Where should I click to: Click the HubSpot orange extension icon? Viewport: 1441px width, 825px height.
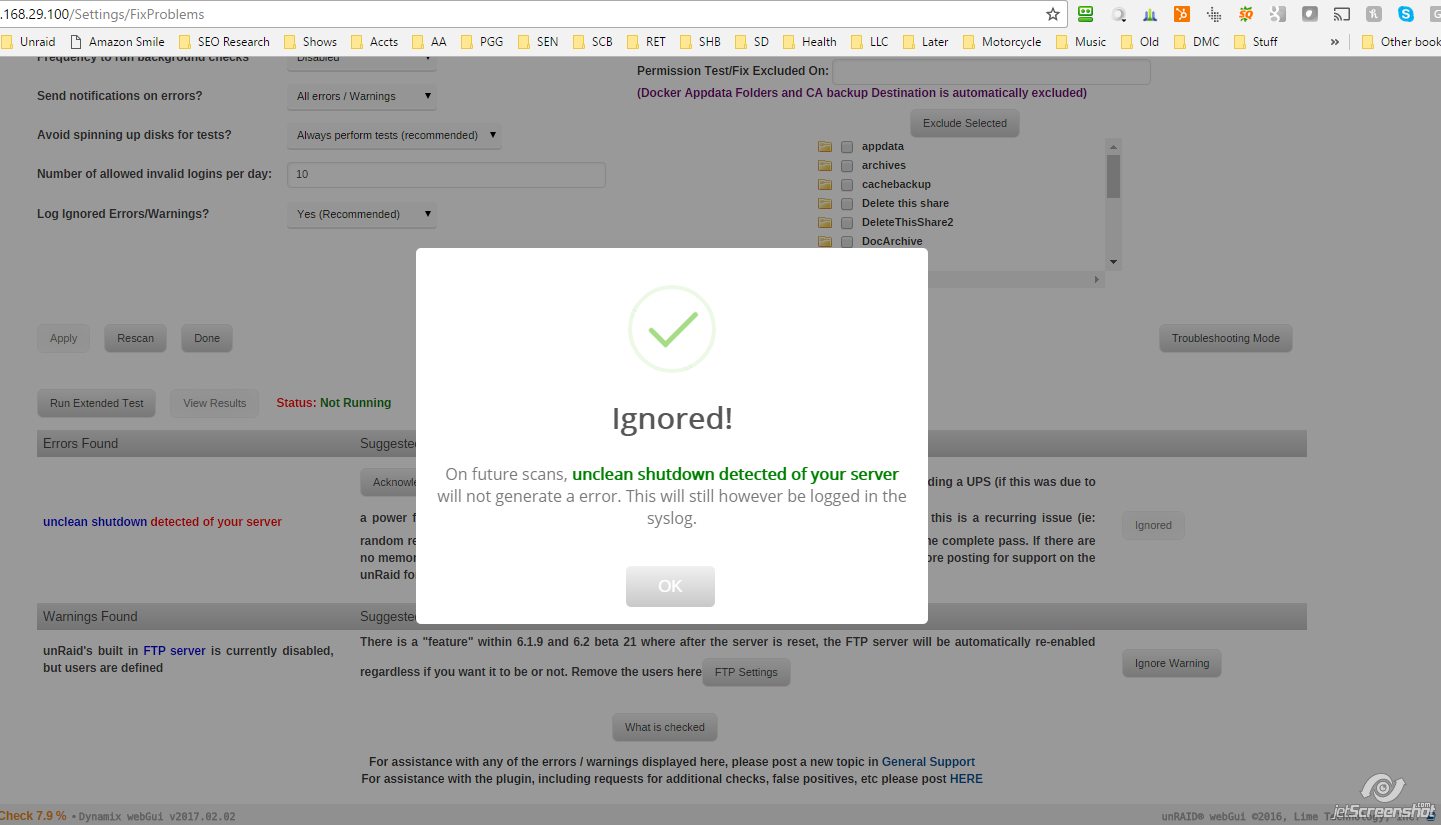tap(1182, 14)
